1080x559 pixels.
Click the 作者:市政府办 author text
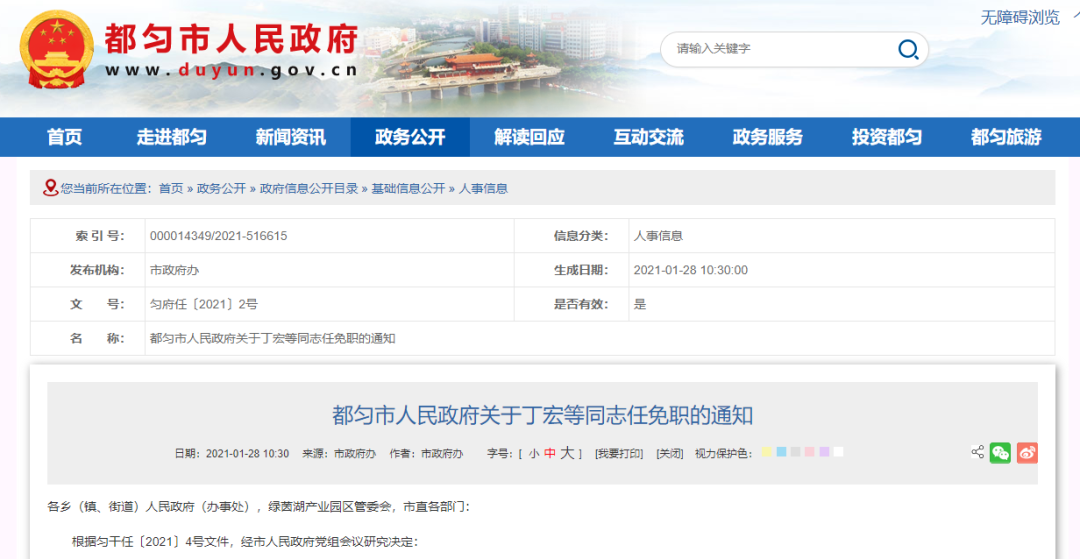click(426, 454)
